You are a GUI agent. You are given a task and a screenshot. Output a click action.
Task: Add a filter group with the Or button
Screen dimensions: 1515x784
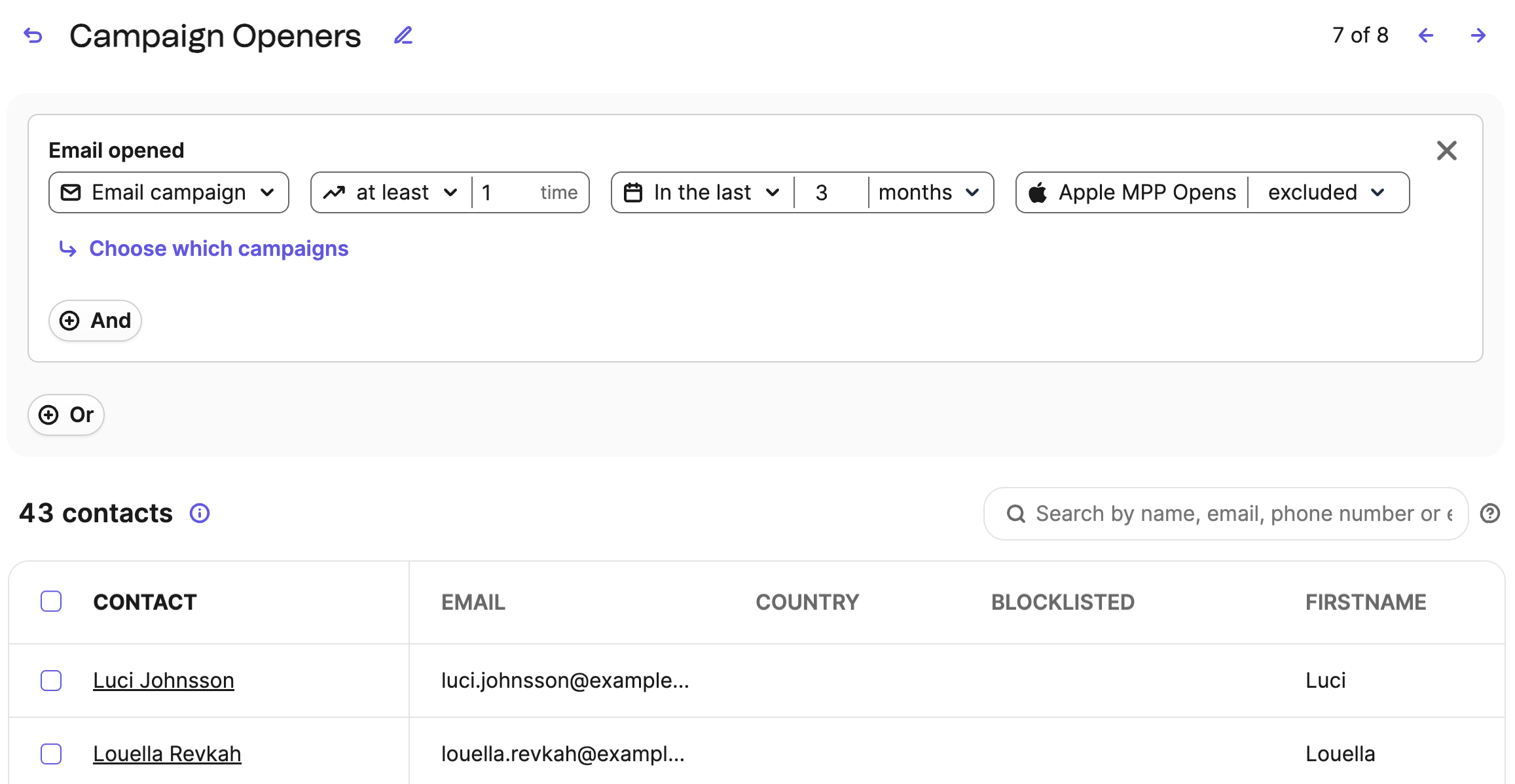(x=65, y=415)
